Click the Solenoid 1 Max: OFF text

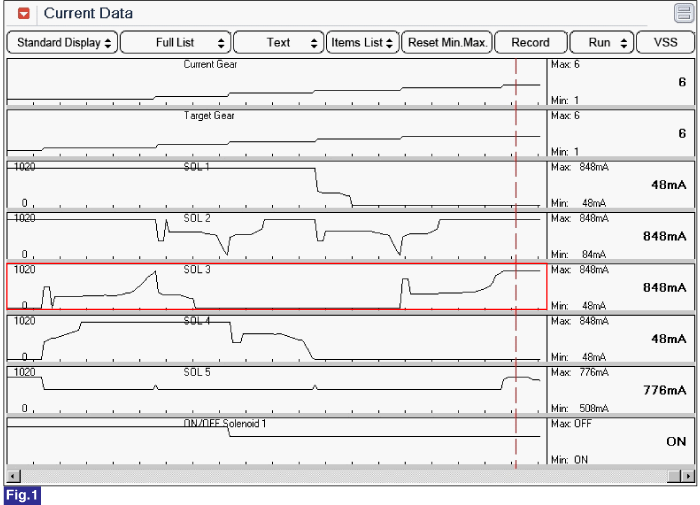(x=571, y=423)
